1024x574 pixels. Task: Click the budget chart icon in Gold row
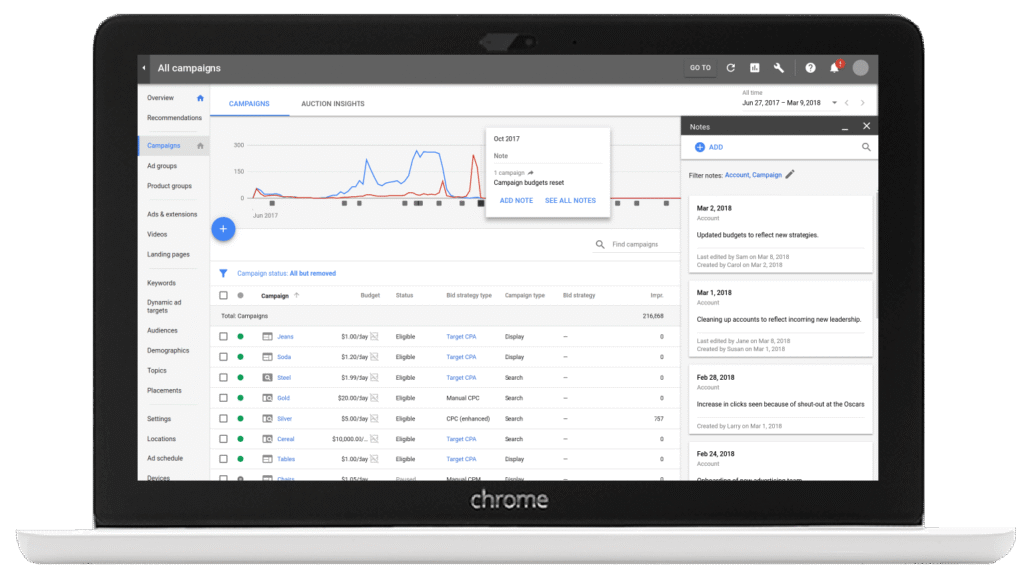pos(374,398)
